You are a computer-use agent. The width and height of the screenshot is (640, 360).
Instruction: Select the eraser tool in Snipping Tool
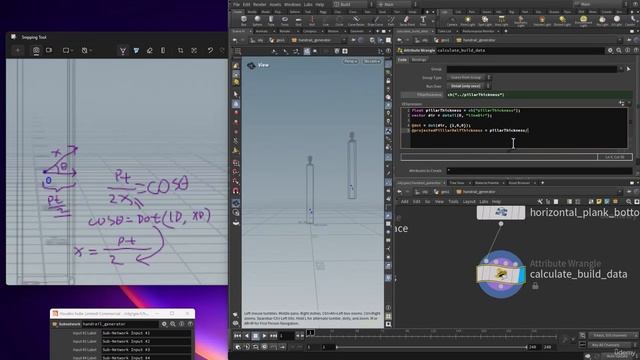pyautogui.click(x=149, y=50)
